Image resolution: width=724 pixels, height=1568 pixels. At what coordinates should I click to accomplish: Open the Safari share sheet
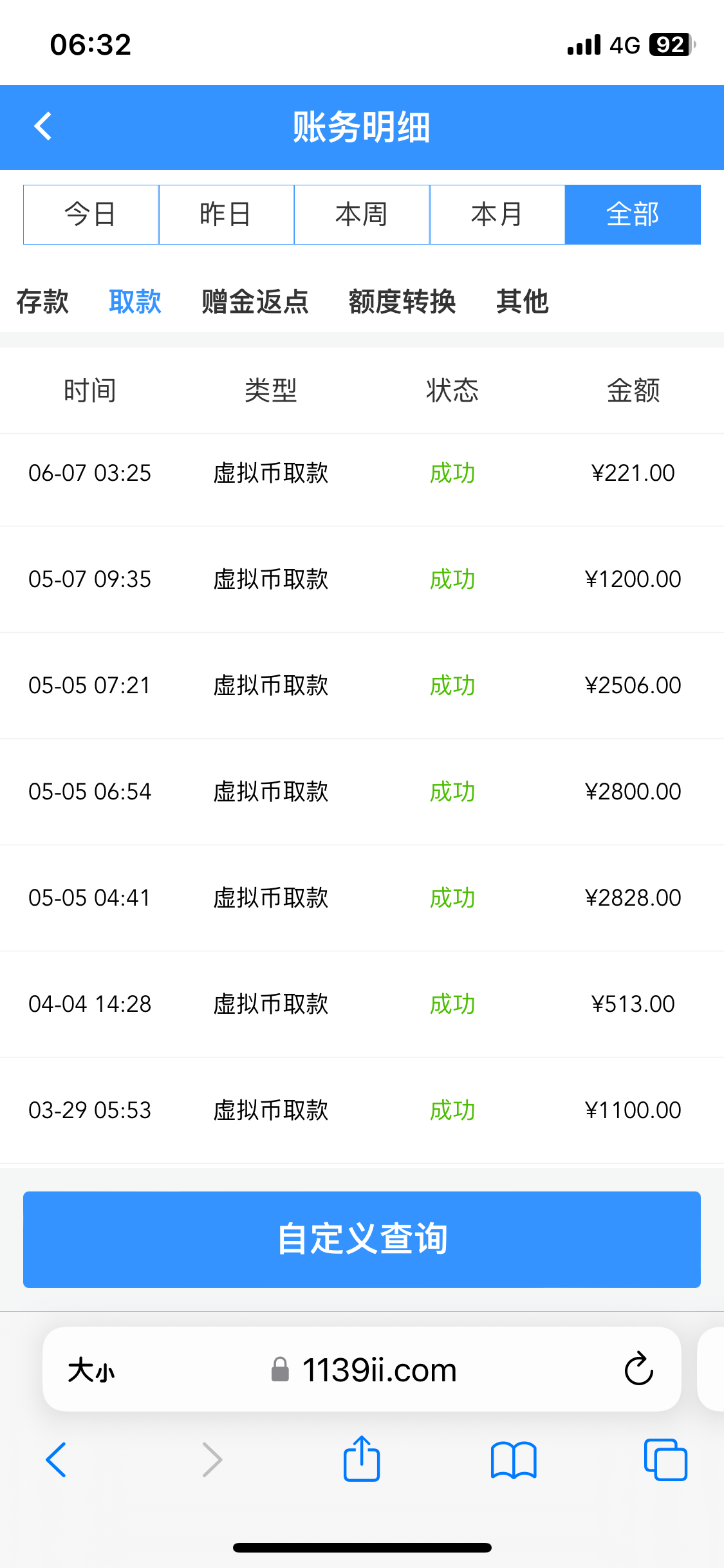pos(362,1459)
